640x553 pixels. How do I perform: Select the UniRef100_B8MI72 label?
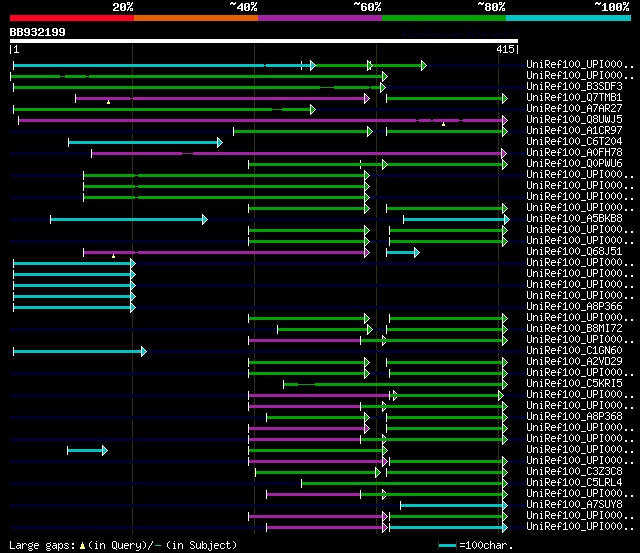tap(574, 329)
